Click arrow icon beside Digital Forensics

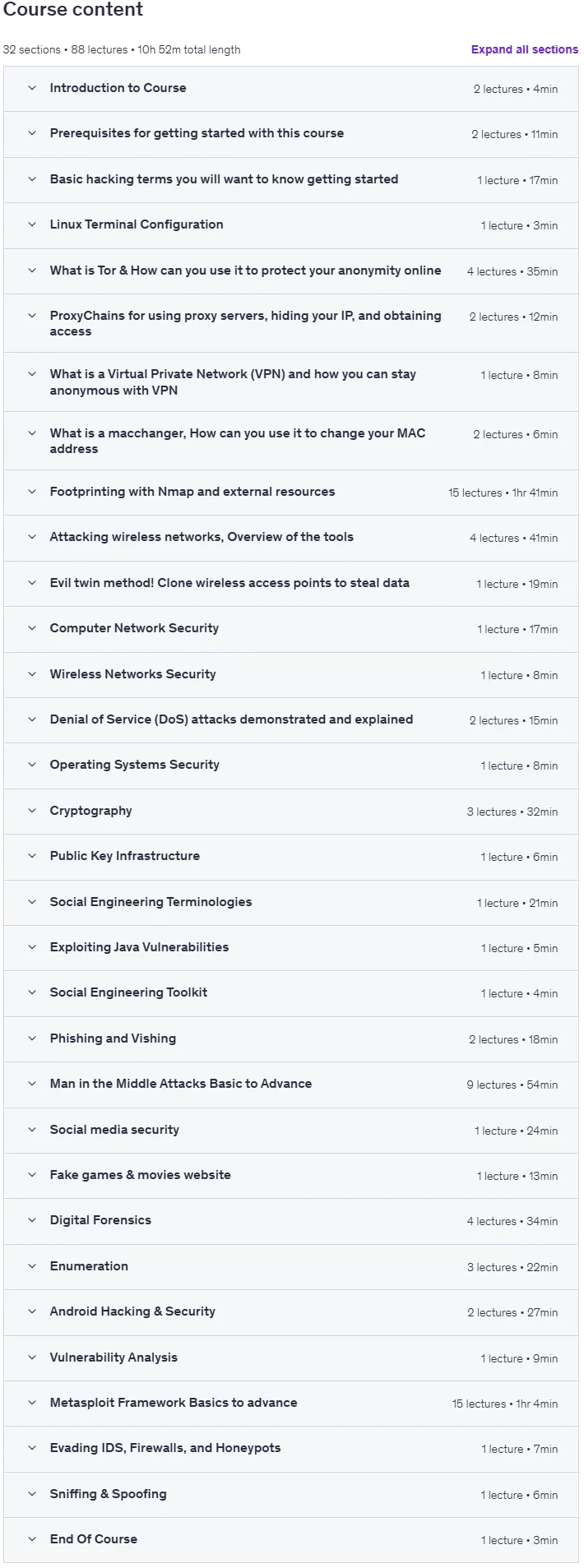pyautogui.click(x=32, y=1220)
